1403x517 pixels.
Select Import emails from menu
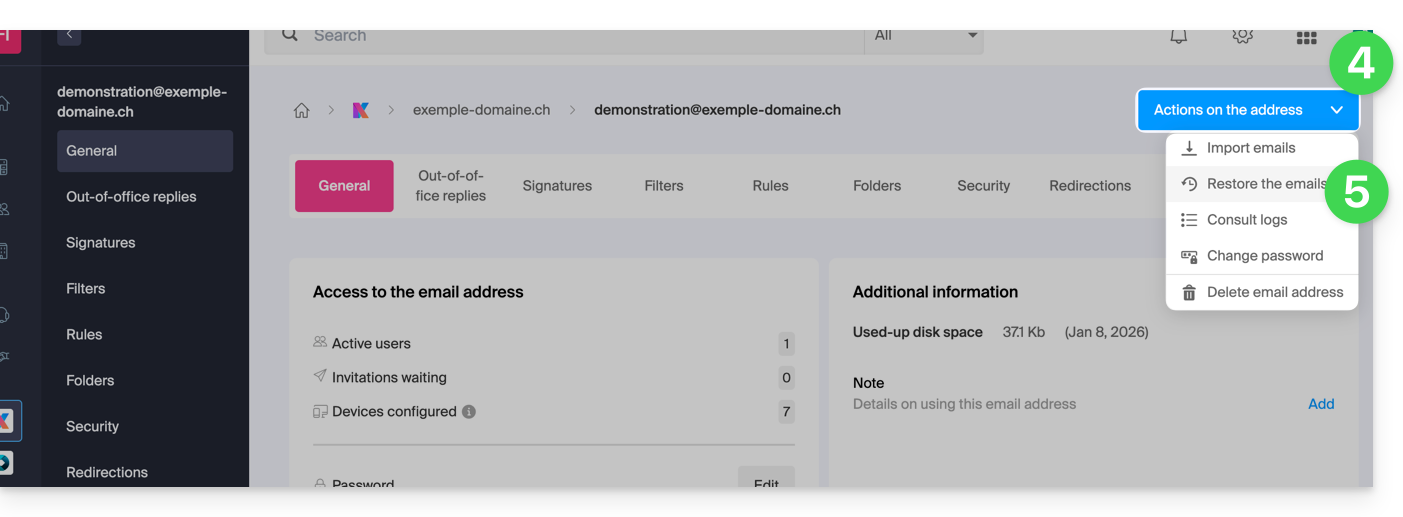[x=1250, y=148]
